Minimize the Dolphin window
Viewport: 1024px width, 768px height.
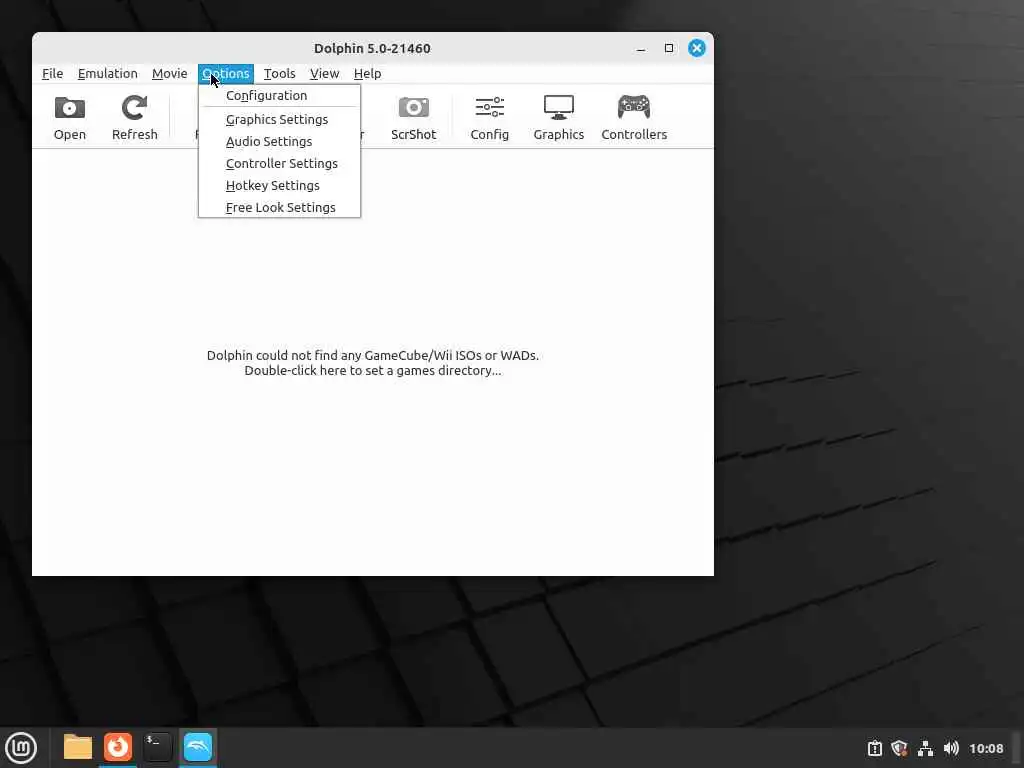pos(641,48)
